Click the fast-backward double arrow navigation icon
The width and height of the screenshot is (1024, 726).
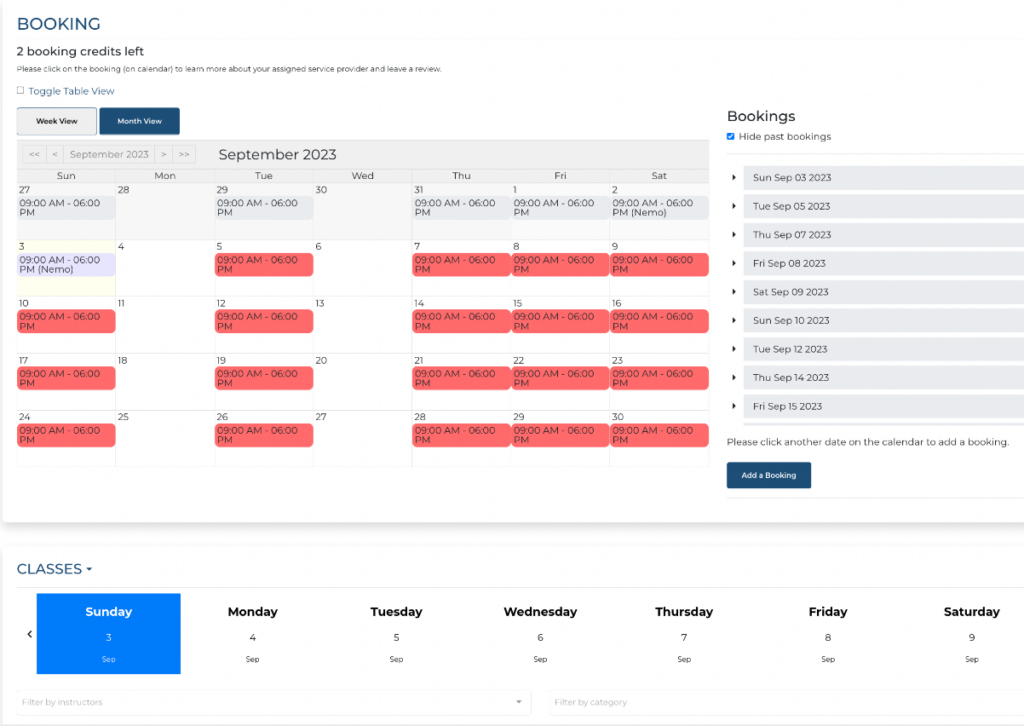(33, 154)
